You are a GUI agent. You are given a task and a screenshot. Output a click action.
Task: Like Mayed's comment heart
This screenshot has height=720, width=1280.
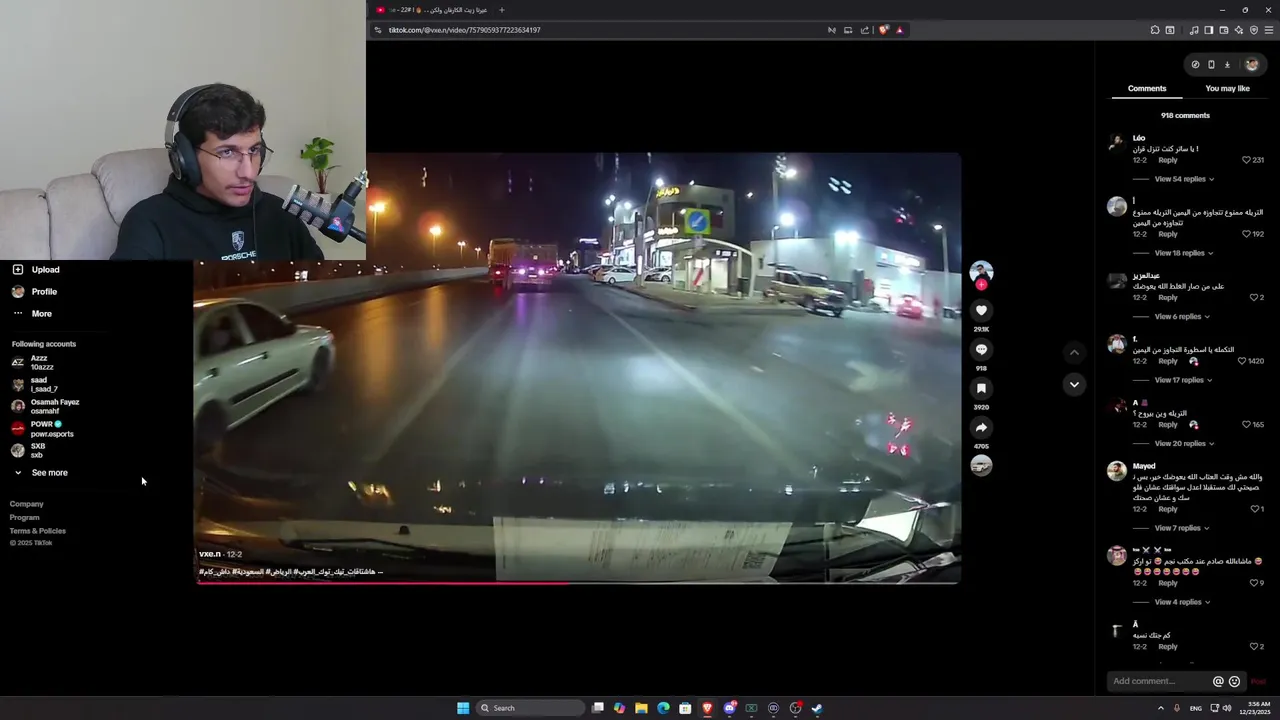(1254, 509)
